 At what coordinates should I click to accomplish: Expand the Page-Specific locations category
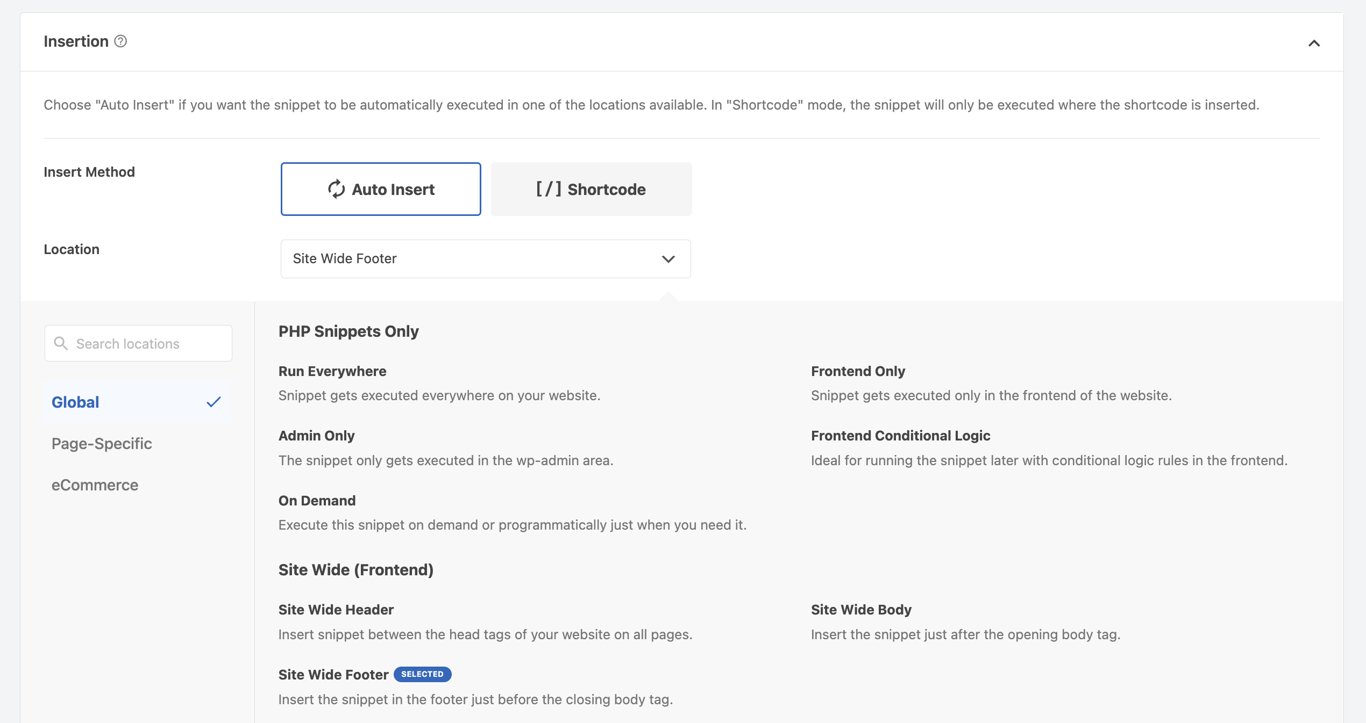coord(102,443)
